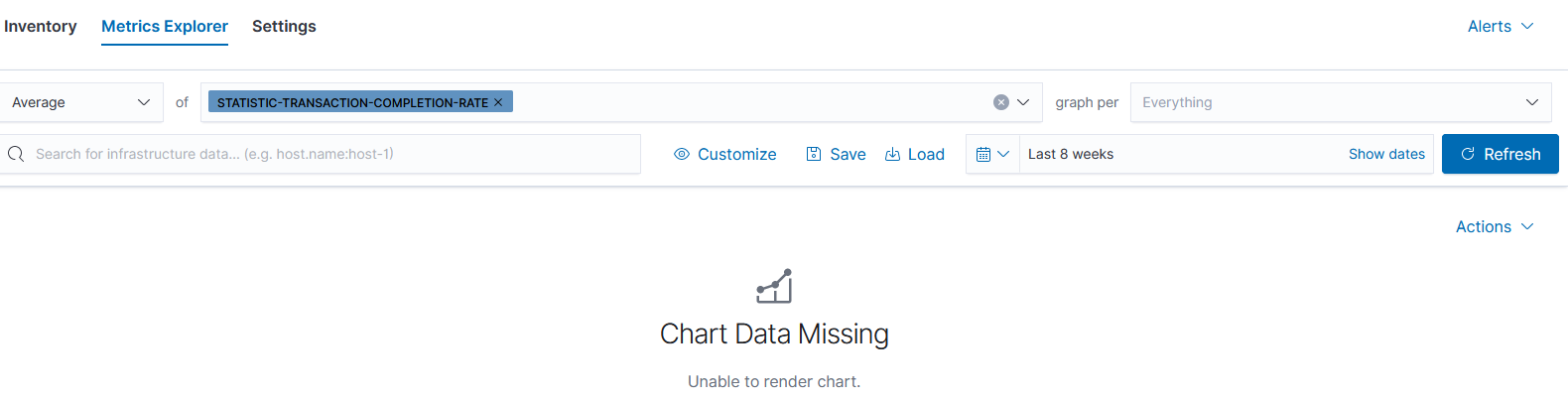1568x401 pixels.
Task: Open the calendar quick date menu
Action: [x=992, y=154]
